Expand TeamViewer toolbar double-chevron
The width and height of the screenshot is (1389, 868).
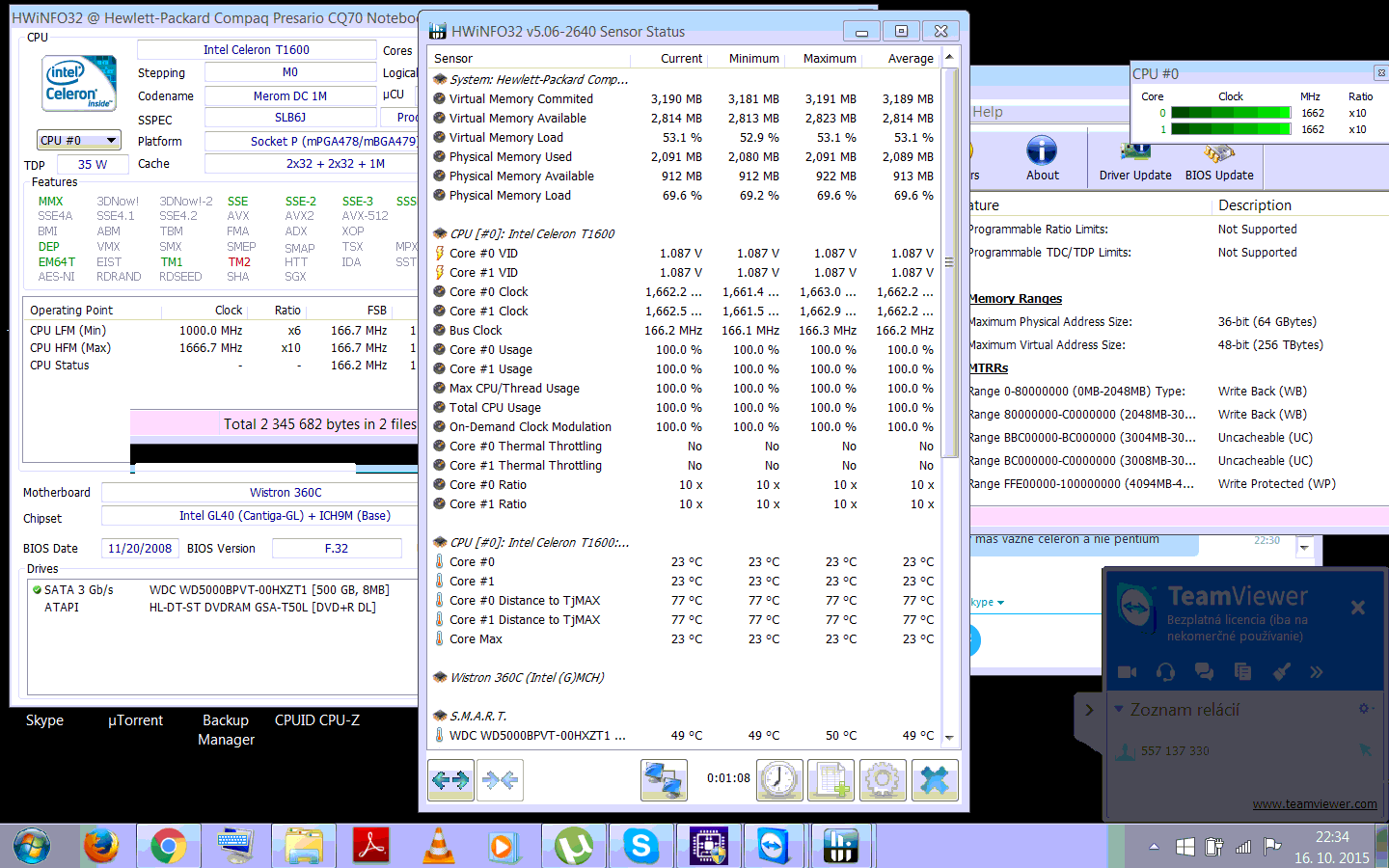pos(1317,671)
